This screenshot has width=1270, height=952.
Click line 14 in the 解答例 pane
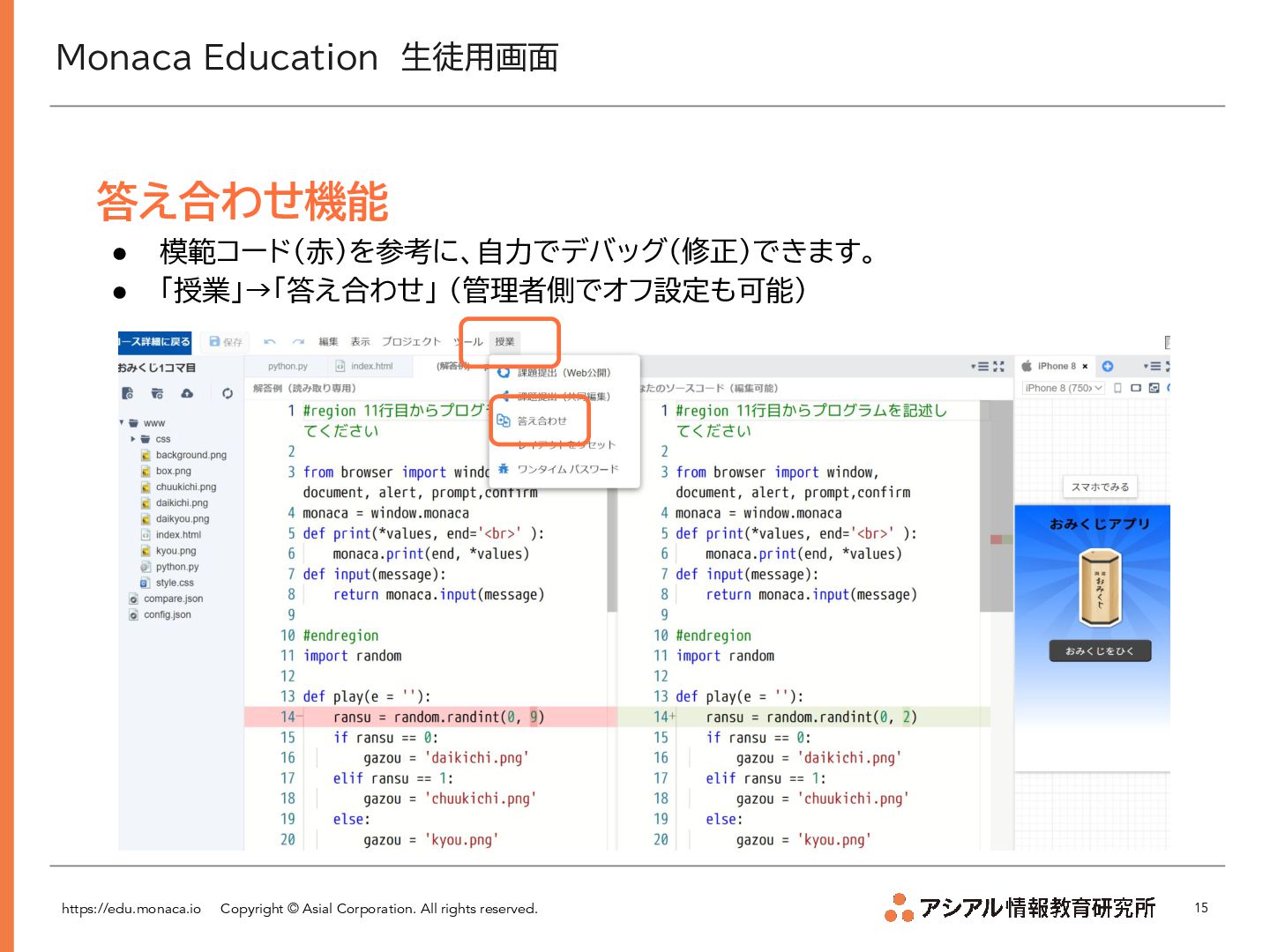coord(430,717)
